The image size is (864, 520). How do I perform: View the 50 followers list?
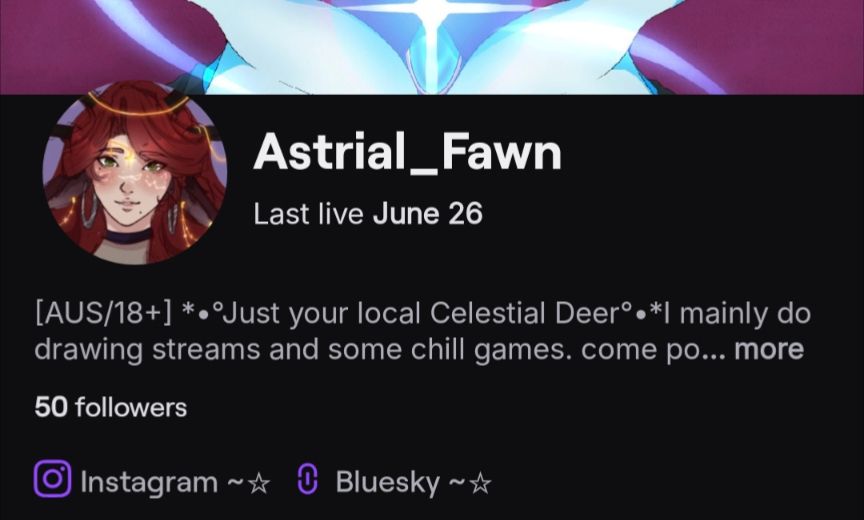[x=111, y=408]
